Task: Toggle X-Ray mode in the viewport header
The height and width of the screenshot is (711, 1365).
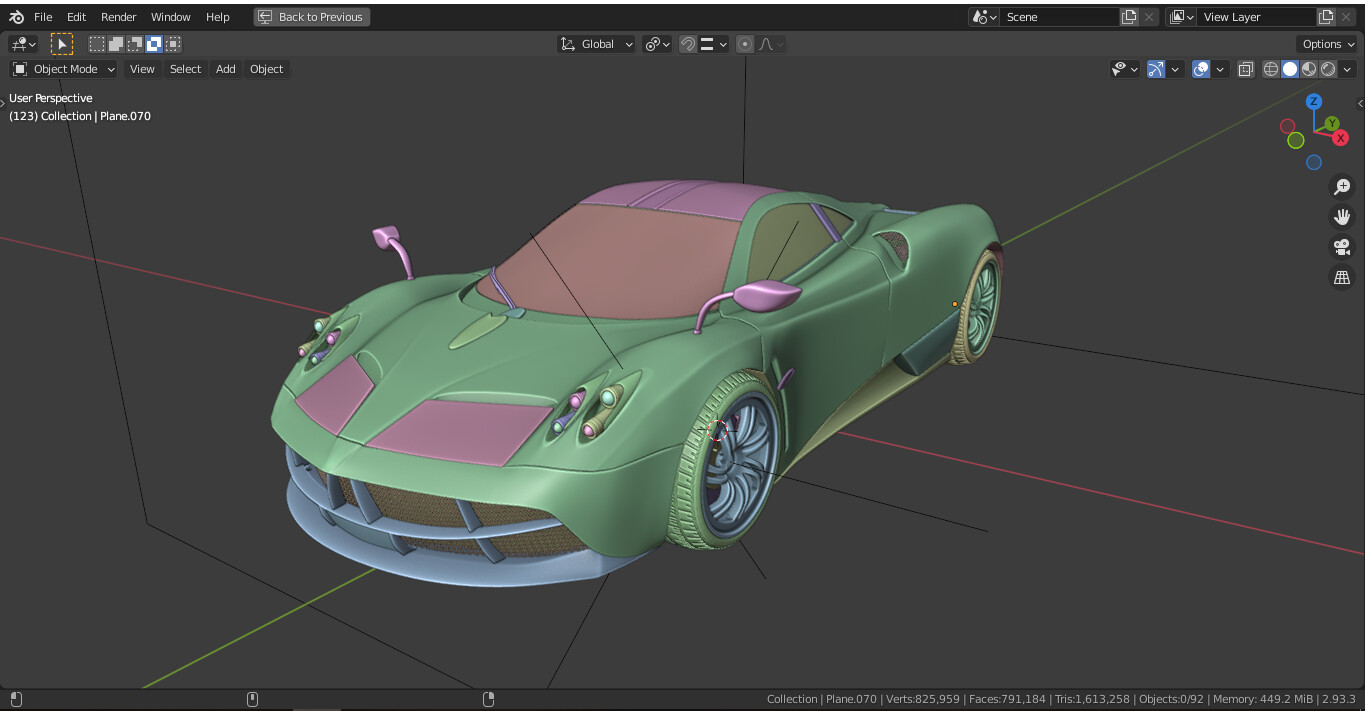Action: point(1246,68)
